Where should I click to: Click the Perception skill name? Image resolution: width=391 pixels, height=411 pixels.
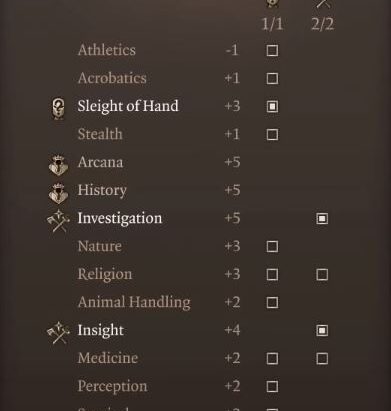pos(112,387)
